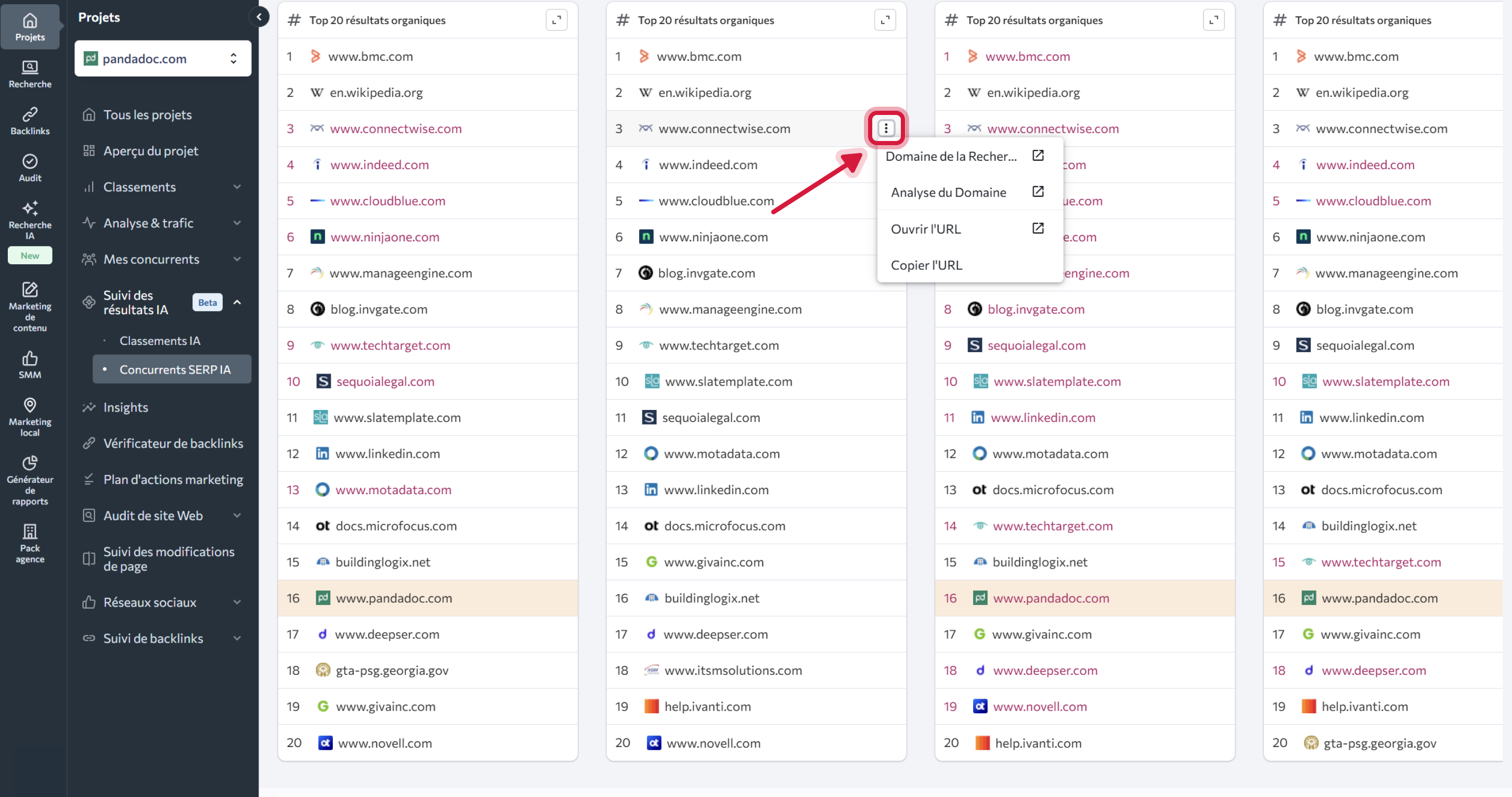Click the Insights chart icon
This screenshot has width=1512, height=797.
88,407
